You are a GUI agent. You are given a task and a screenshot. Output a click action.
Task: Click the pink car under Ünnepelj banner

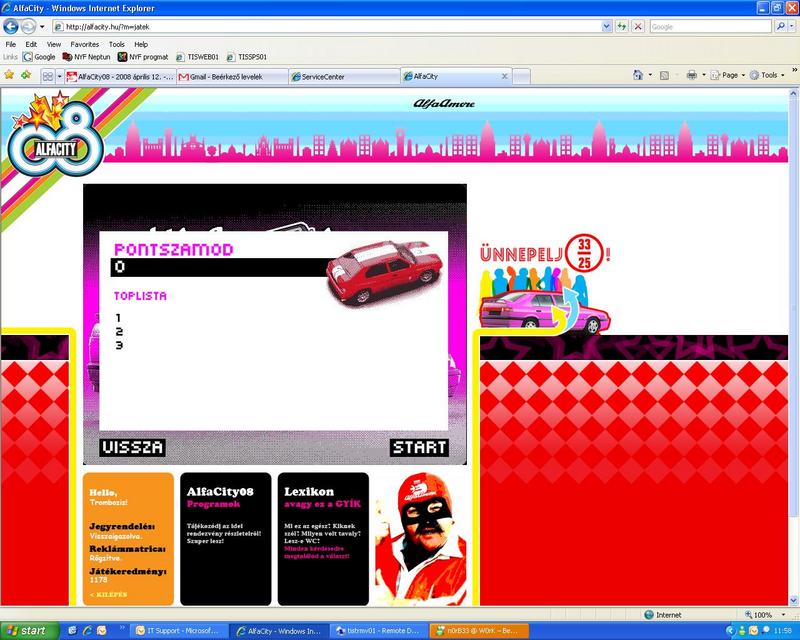coord(544,311)
